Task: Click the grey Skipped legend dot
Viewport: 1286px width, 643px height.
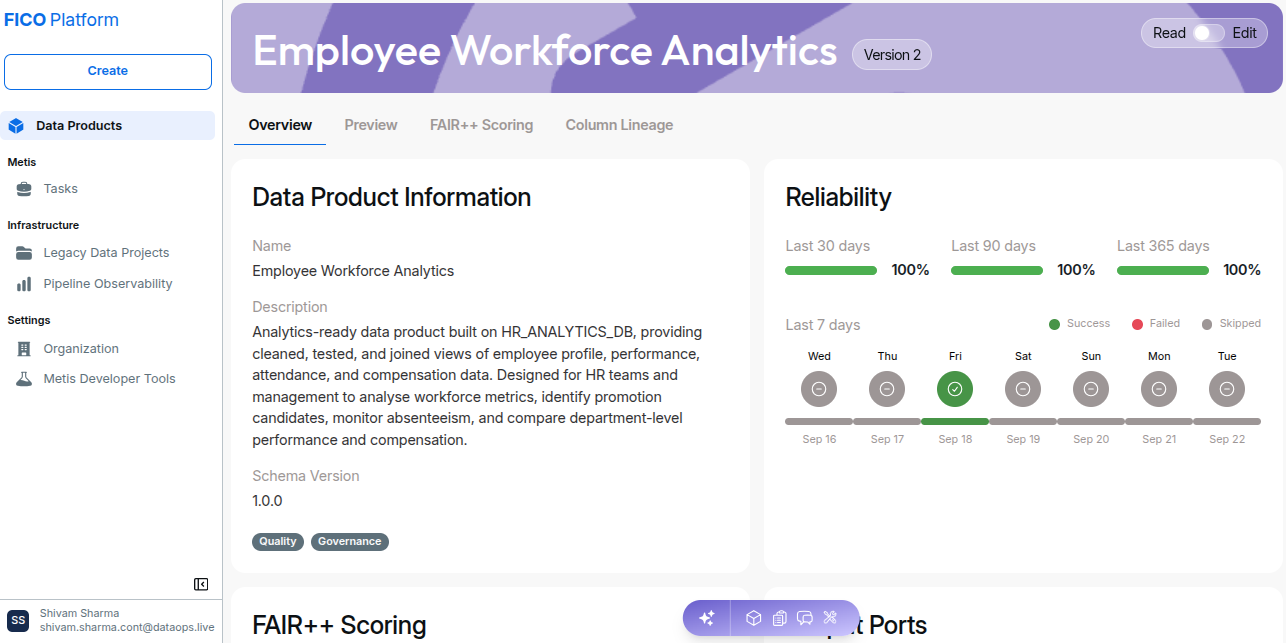Action: [x=1206, y=325]
